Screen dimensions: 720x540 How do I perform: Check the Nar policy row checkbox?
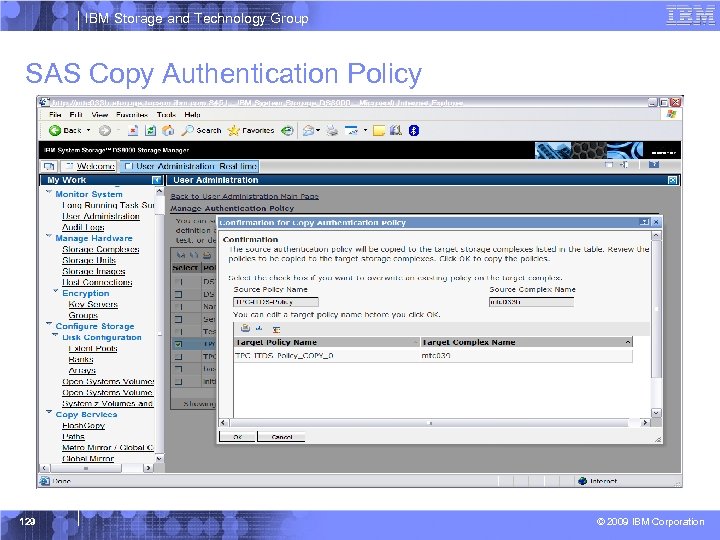[178, 307]
